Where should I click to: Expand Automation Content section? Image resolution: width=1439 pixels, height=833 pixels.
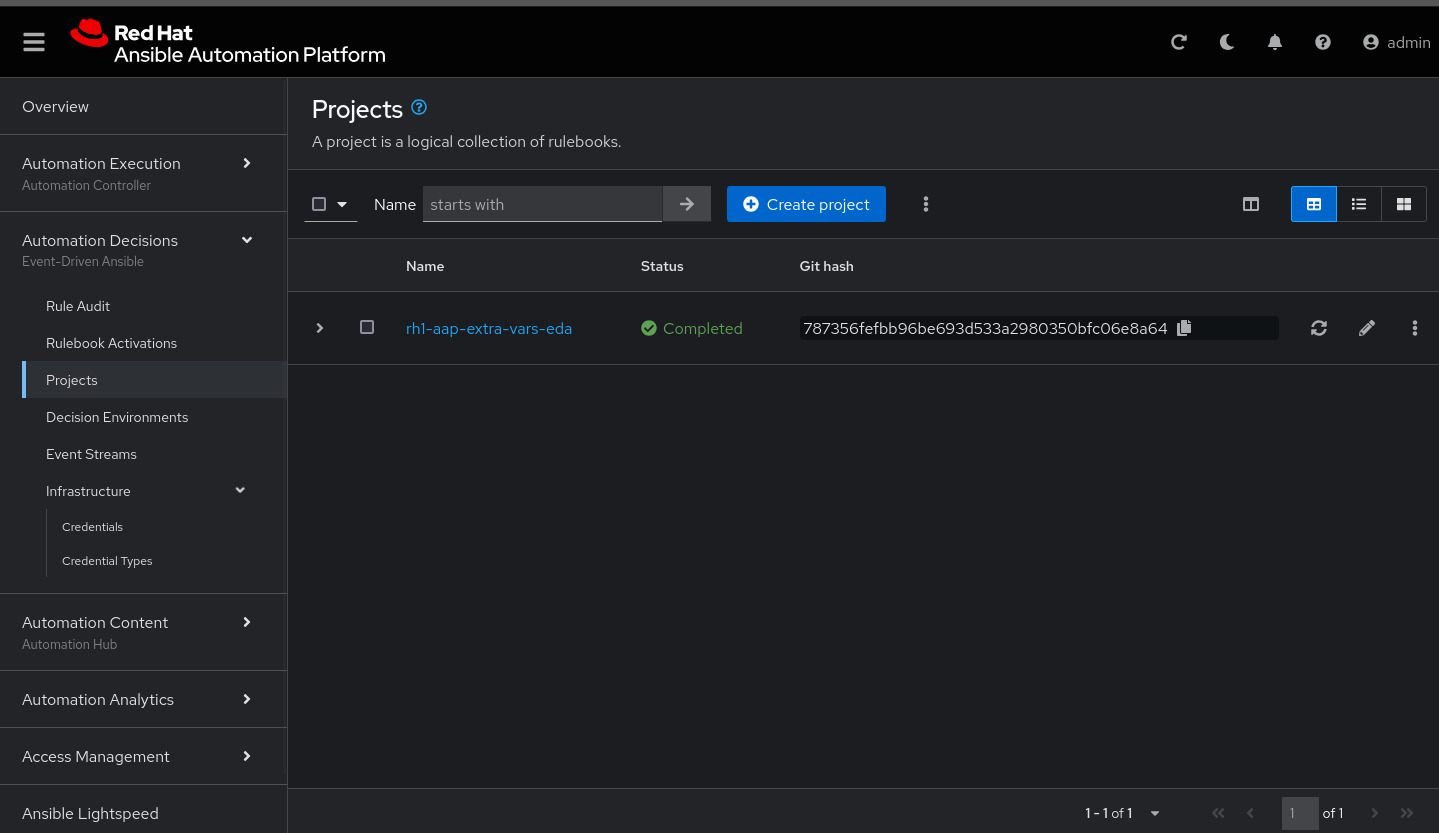click(143, 632)
